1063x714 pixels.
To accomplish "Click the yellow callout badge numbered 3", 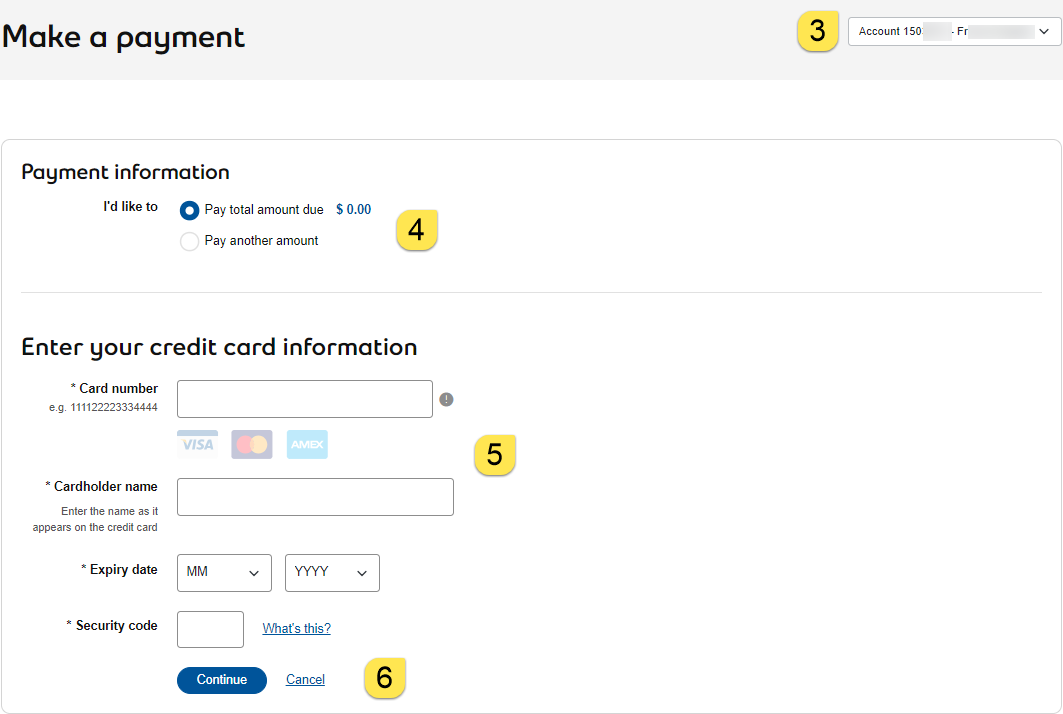I will click(x=817, y=31).
